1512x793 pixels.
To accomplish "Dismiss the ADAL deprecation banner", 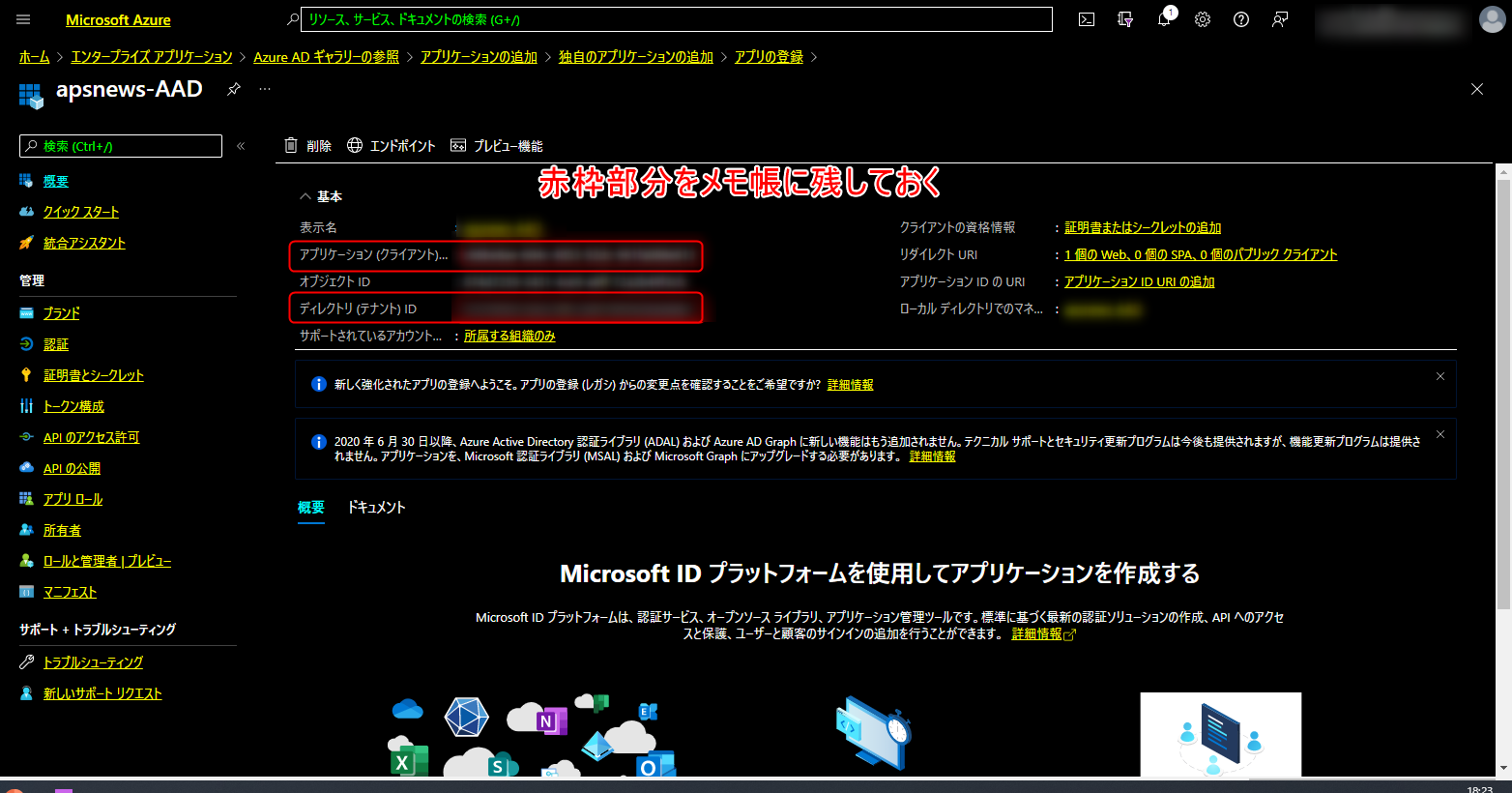I will click(1440, 434).
